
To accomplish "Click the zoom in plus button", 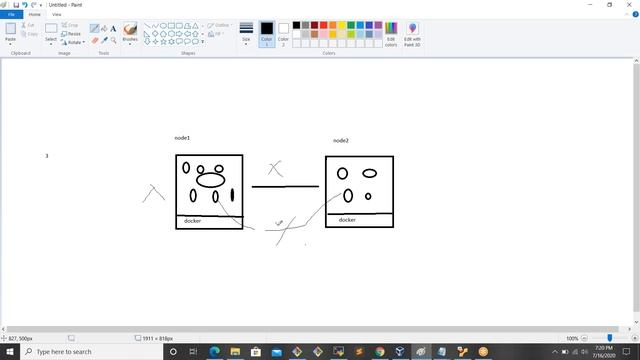I will pos(635,338).
